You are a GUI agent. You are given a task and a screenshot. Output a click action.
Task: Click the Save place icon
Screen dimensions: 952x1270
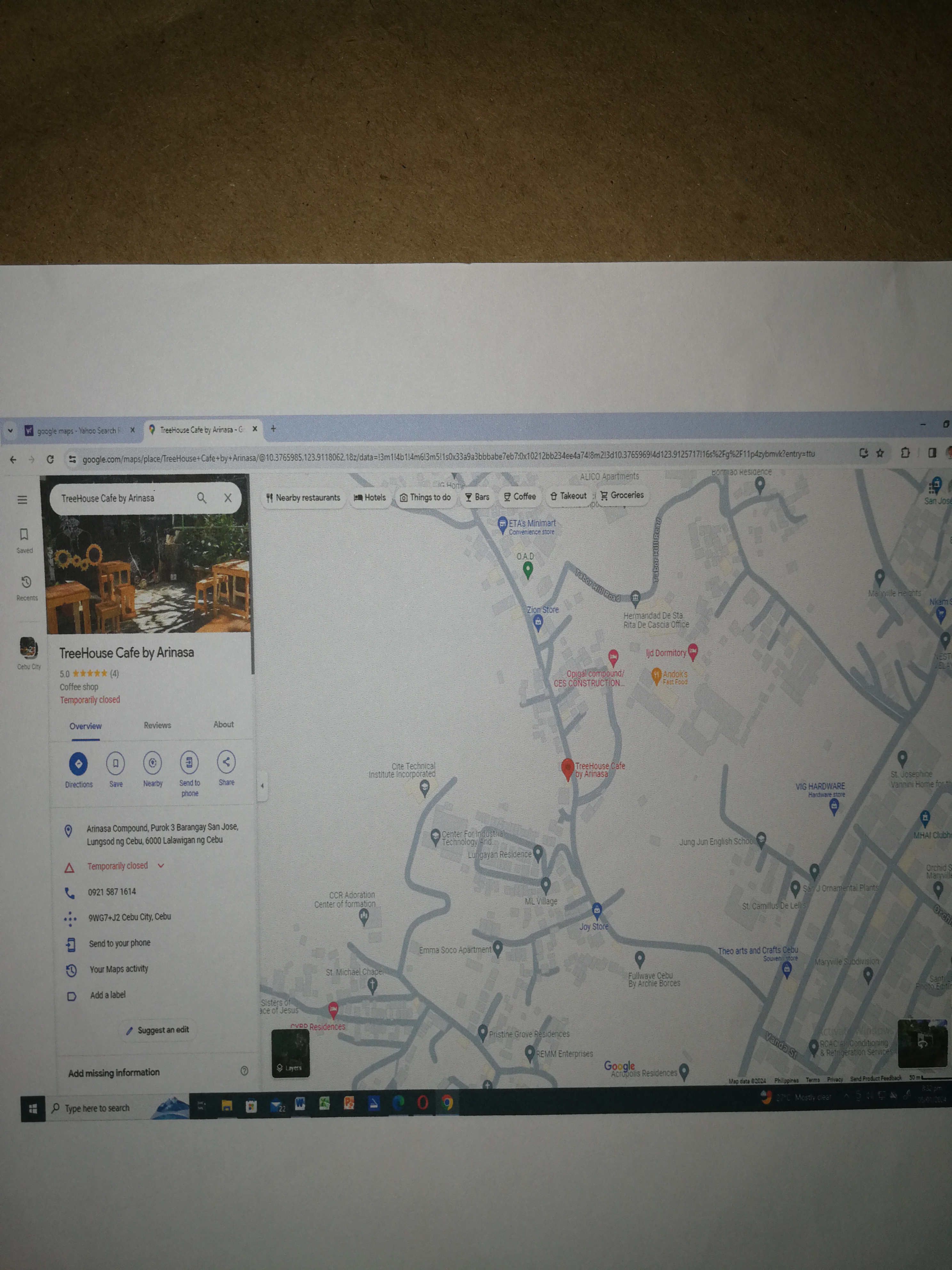point(115,763)
